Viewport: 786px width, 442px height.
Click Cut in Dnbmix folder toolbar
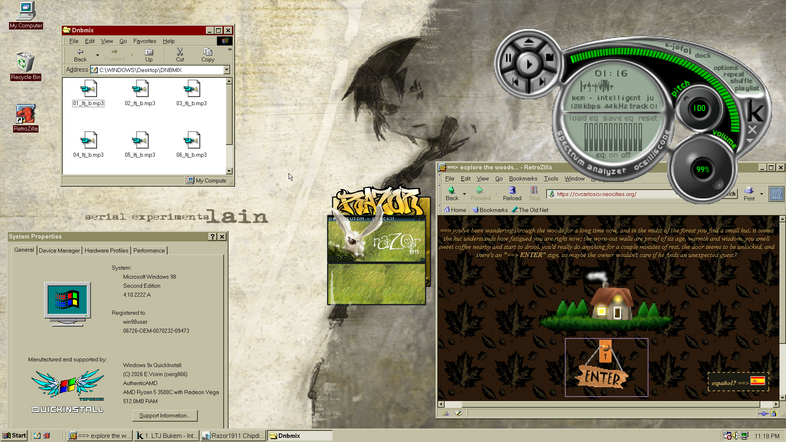click(x=180, y=55)
